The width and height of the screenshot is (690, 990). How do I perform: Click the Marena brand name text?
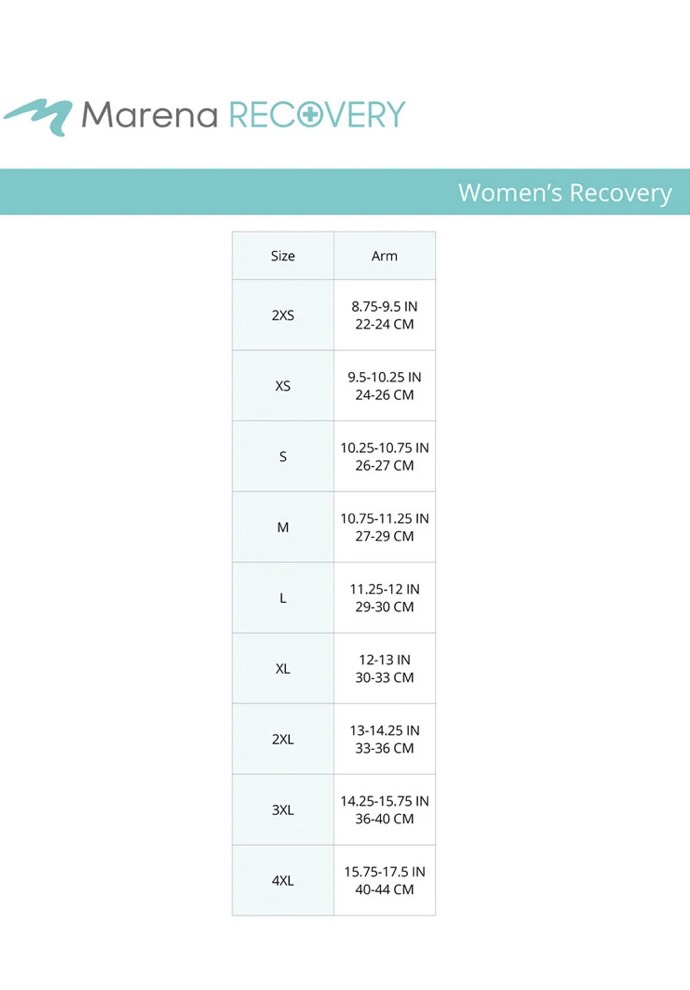(x=149, y=116)
